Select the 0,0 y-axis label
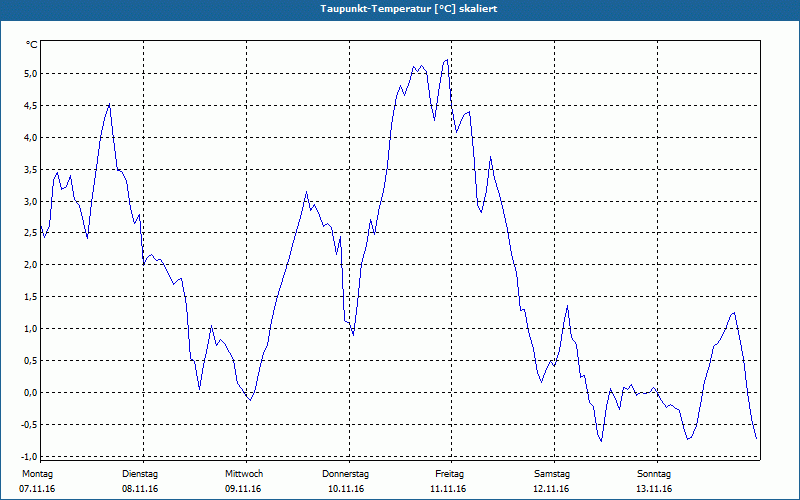Viewport: 800px width, 500px height. pyautogui.click(x=30, y=392)
